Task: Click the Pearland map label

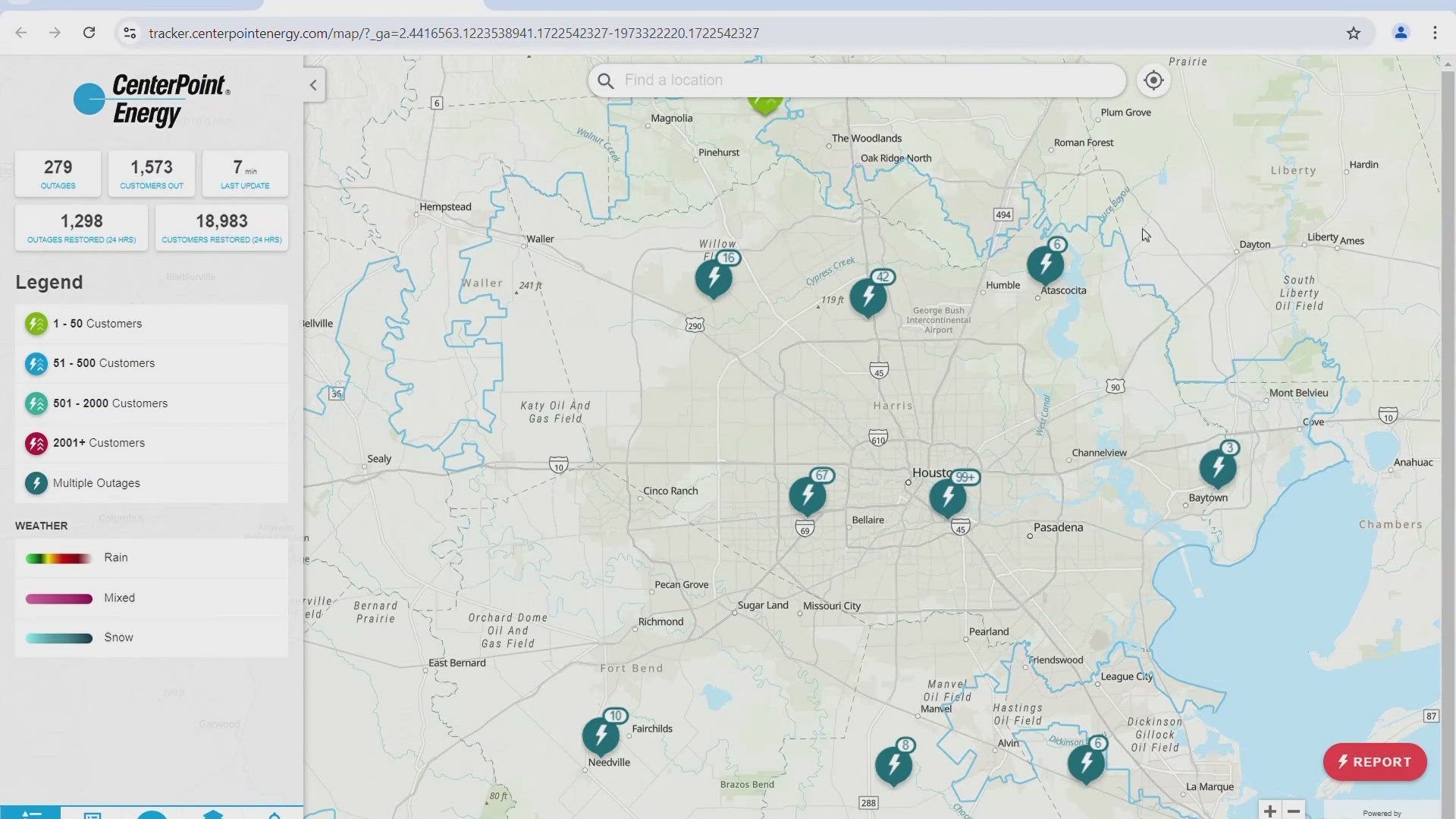Action: 989,632
